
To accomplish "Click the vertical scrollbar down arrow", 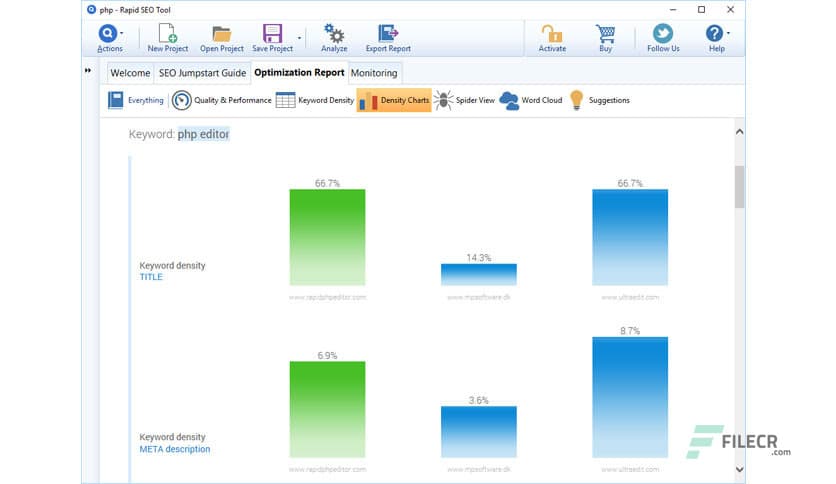I will click(x=739, y=470).
